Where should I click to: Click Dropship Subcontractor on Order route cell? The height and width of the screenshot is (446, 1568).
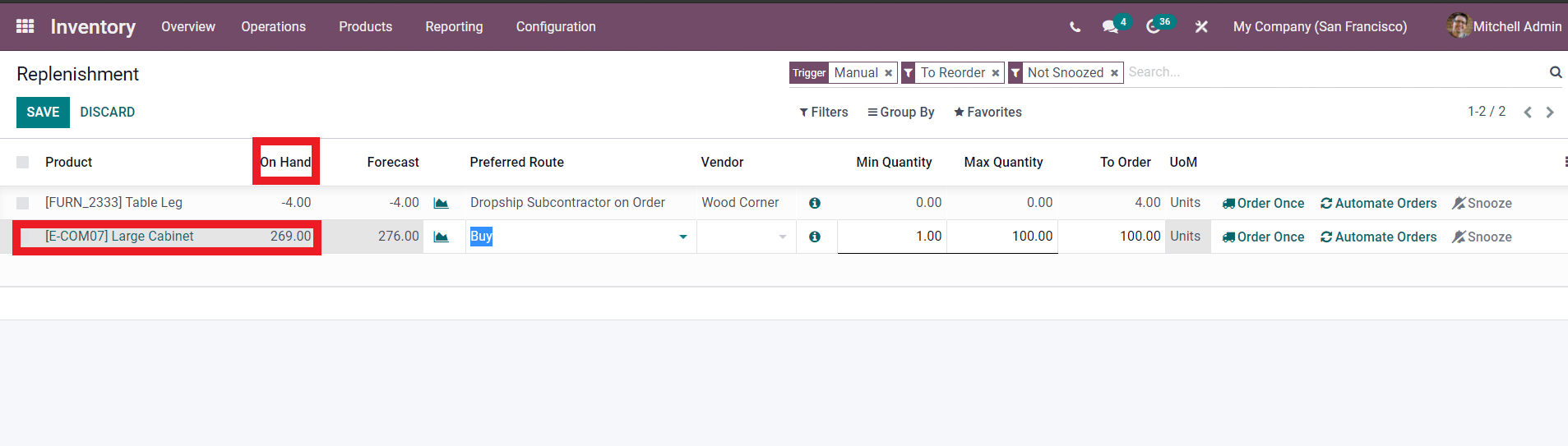[x=567, y=203]
